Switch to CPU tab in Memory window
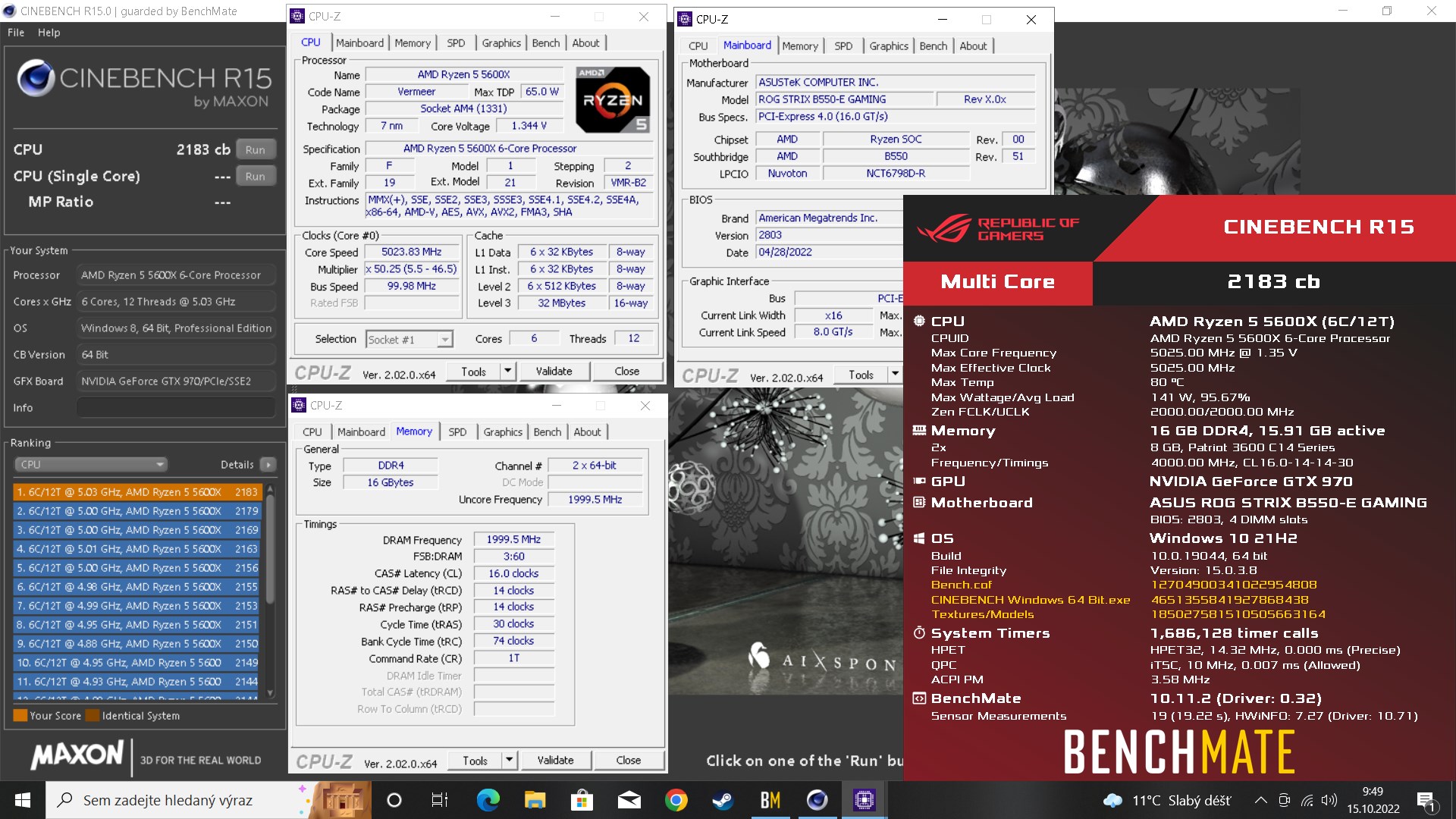 [312, 432]
